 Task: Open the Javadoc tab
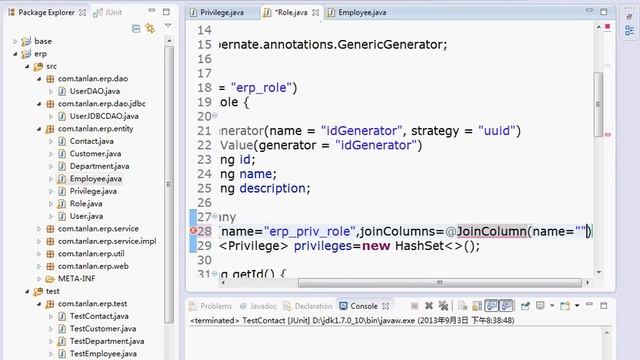258,306
